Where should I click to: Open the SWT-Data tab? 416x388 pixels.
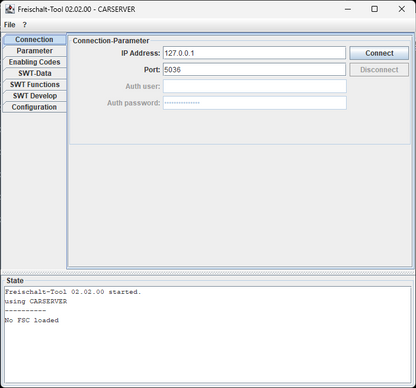[x=34, y=73]
